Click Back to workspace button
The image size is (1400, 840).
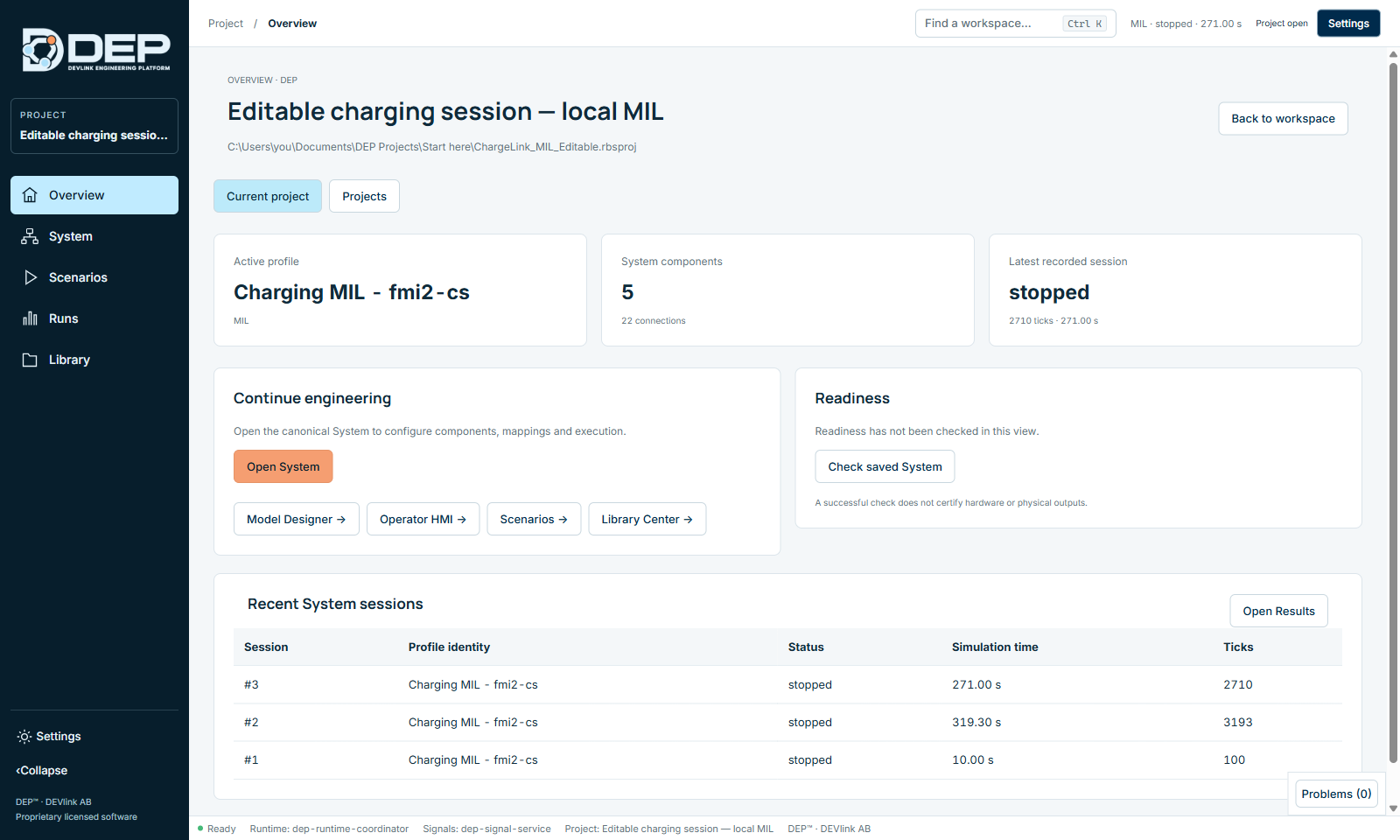coord(1283,119)
